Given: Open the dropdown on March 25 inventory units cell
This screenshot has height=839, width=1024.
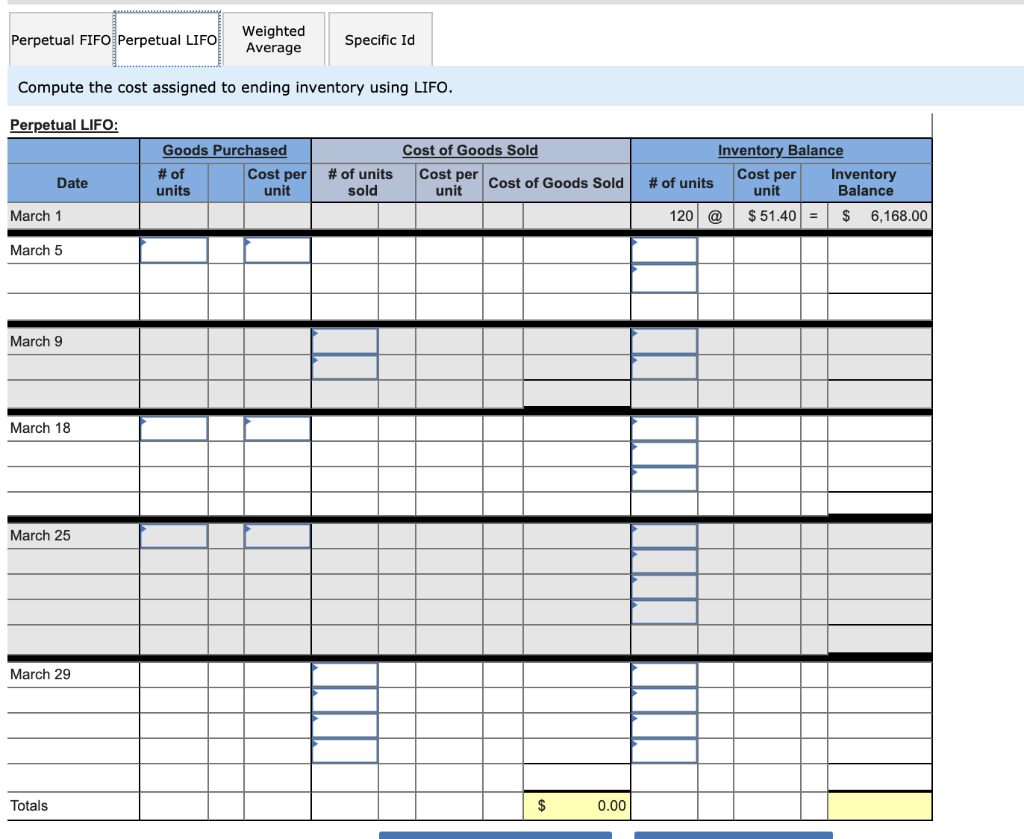Looking at the screenshot, I should click(x=634, y=527).
